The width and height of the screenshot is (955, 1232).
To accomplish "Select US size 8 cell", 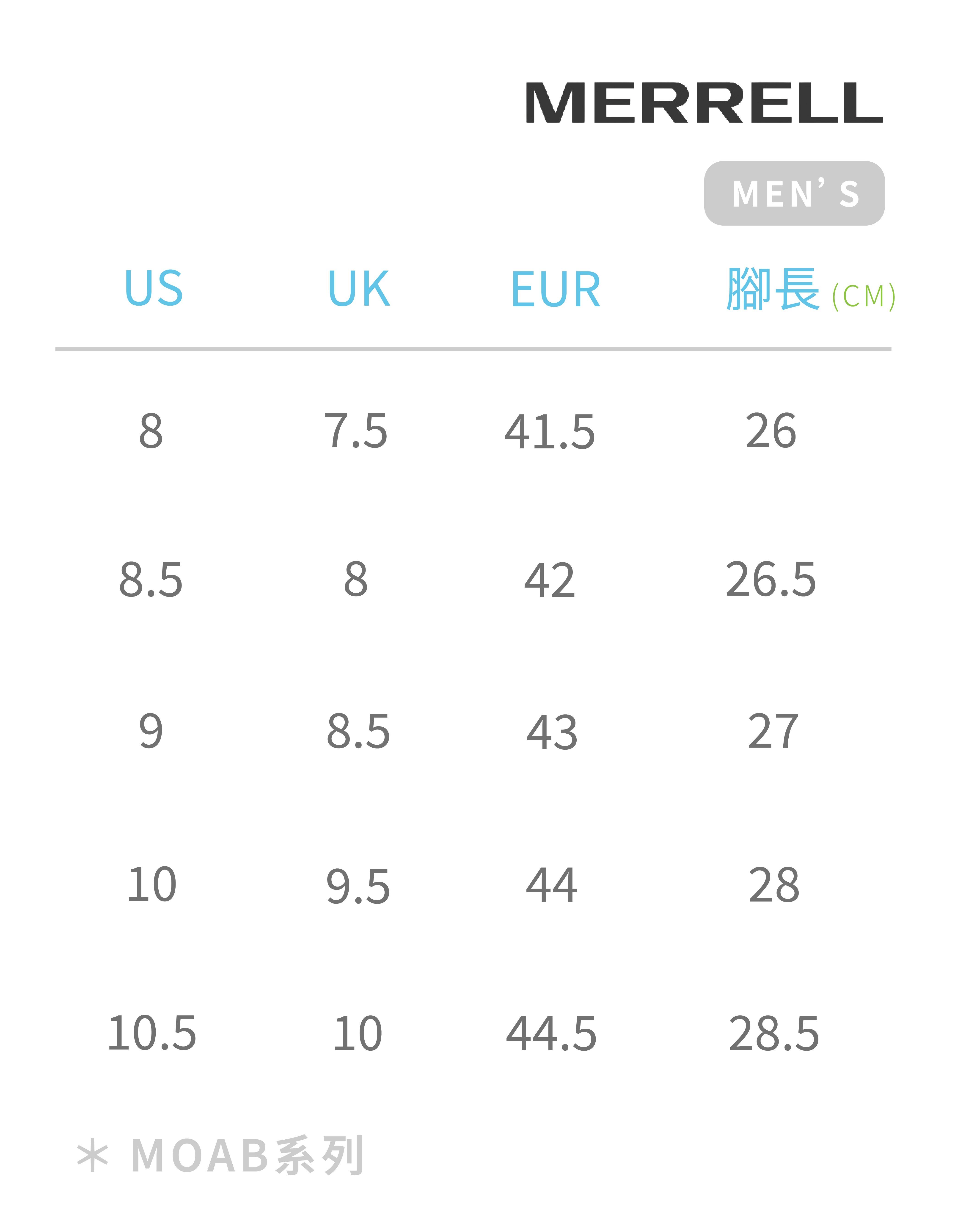I will [x=151, y=431].
